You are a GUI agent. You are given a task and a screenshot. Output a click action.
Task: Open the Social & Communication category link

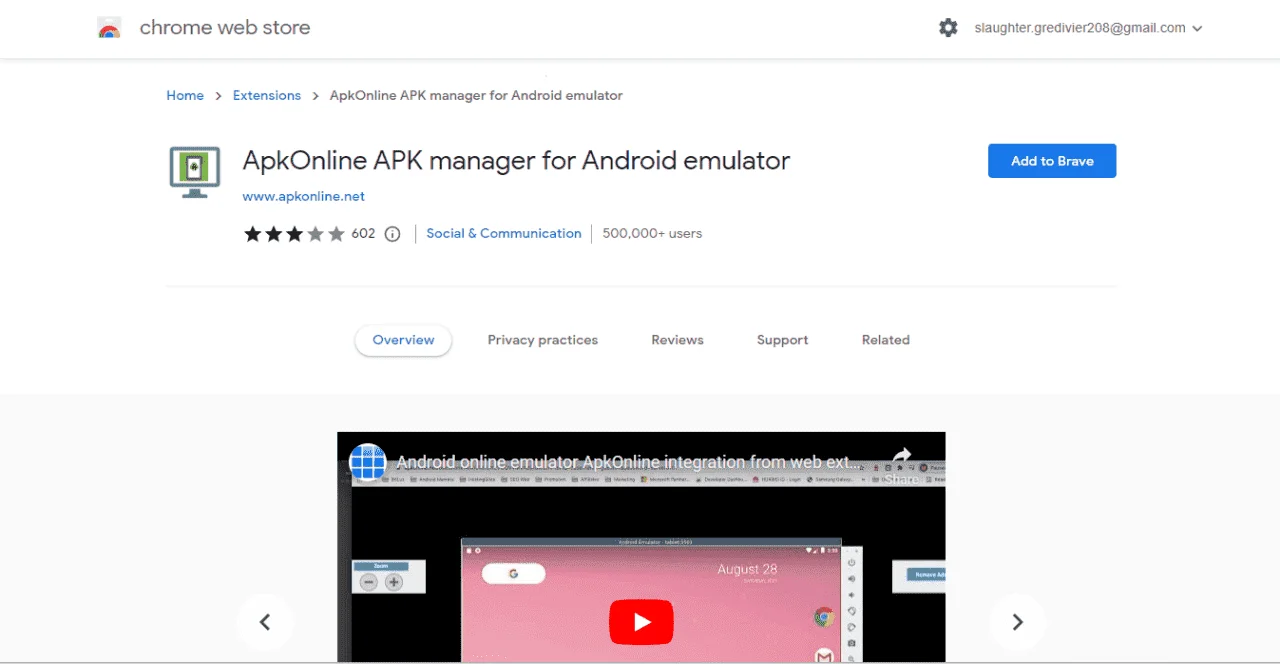(x=504, y=233)
